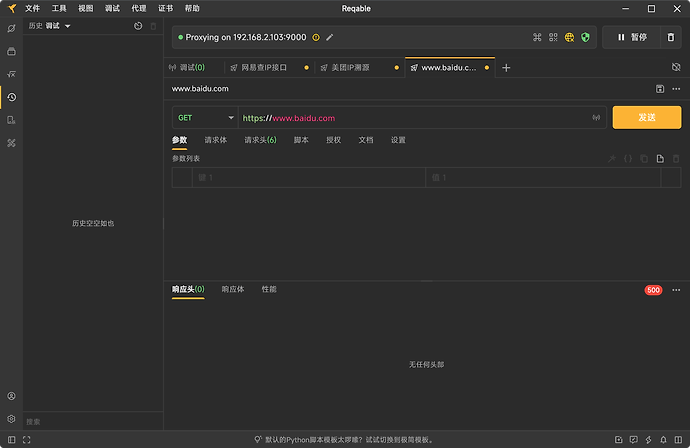Click the 键 1 parameter key field
The width and height of the screenshot is (690, 448).
pyautogui.click(x=308, y=178)
